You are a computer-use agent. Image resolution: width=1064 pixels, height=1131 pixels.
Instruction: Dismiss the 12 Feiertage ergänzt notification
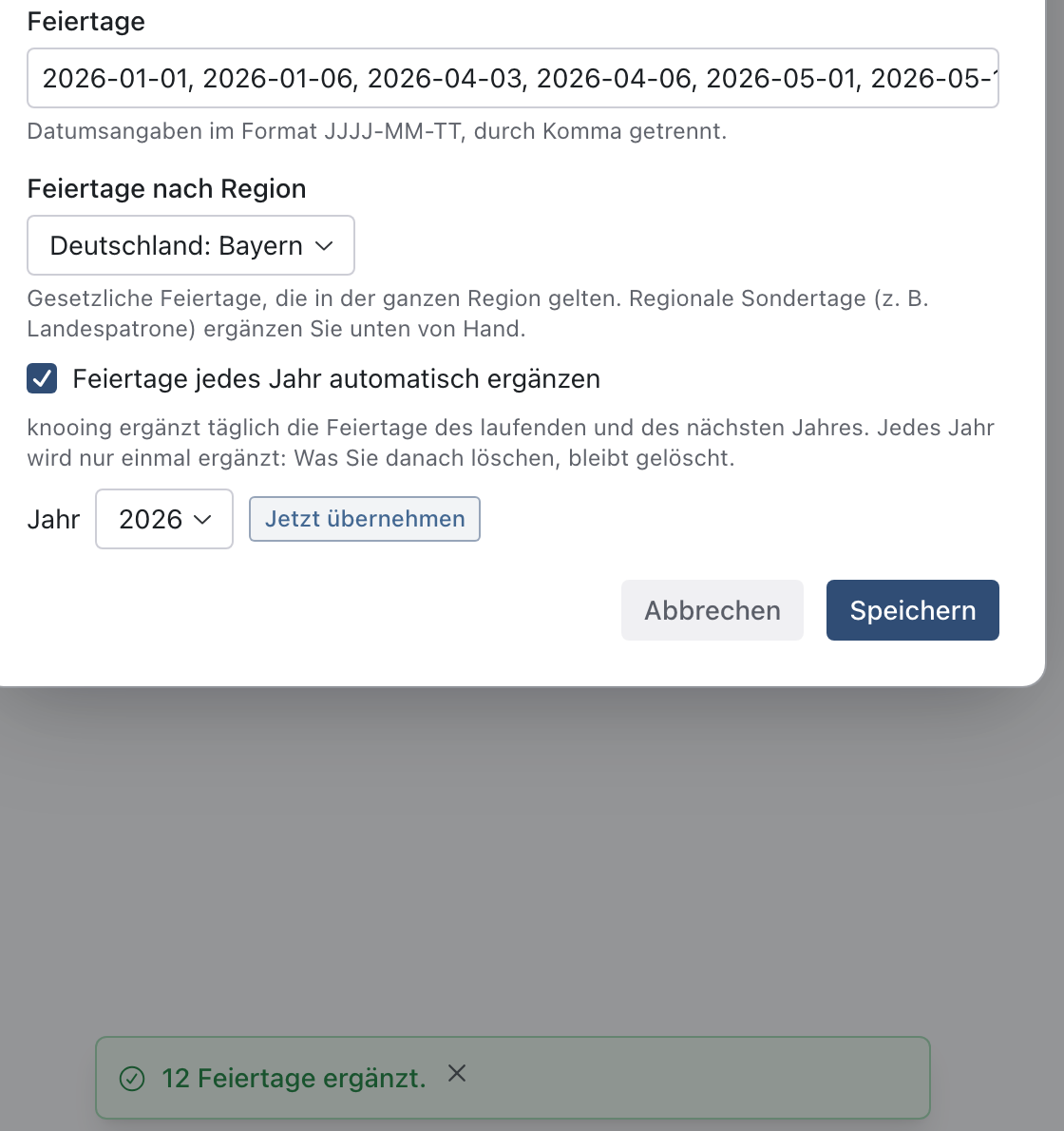[457, 1073]
